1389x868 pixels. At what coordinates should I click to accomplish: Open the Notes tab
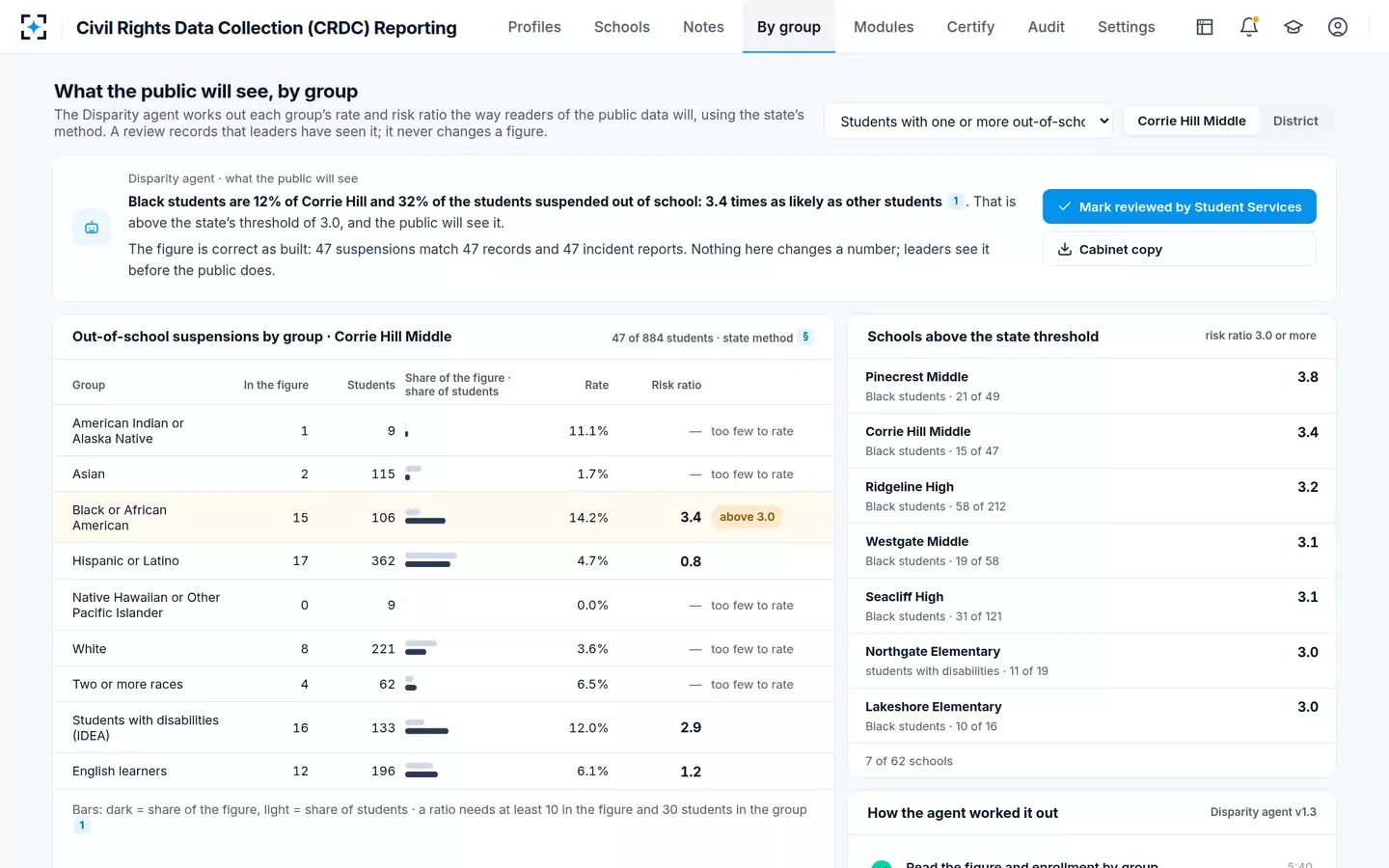click(703, 27)
